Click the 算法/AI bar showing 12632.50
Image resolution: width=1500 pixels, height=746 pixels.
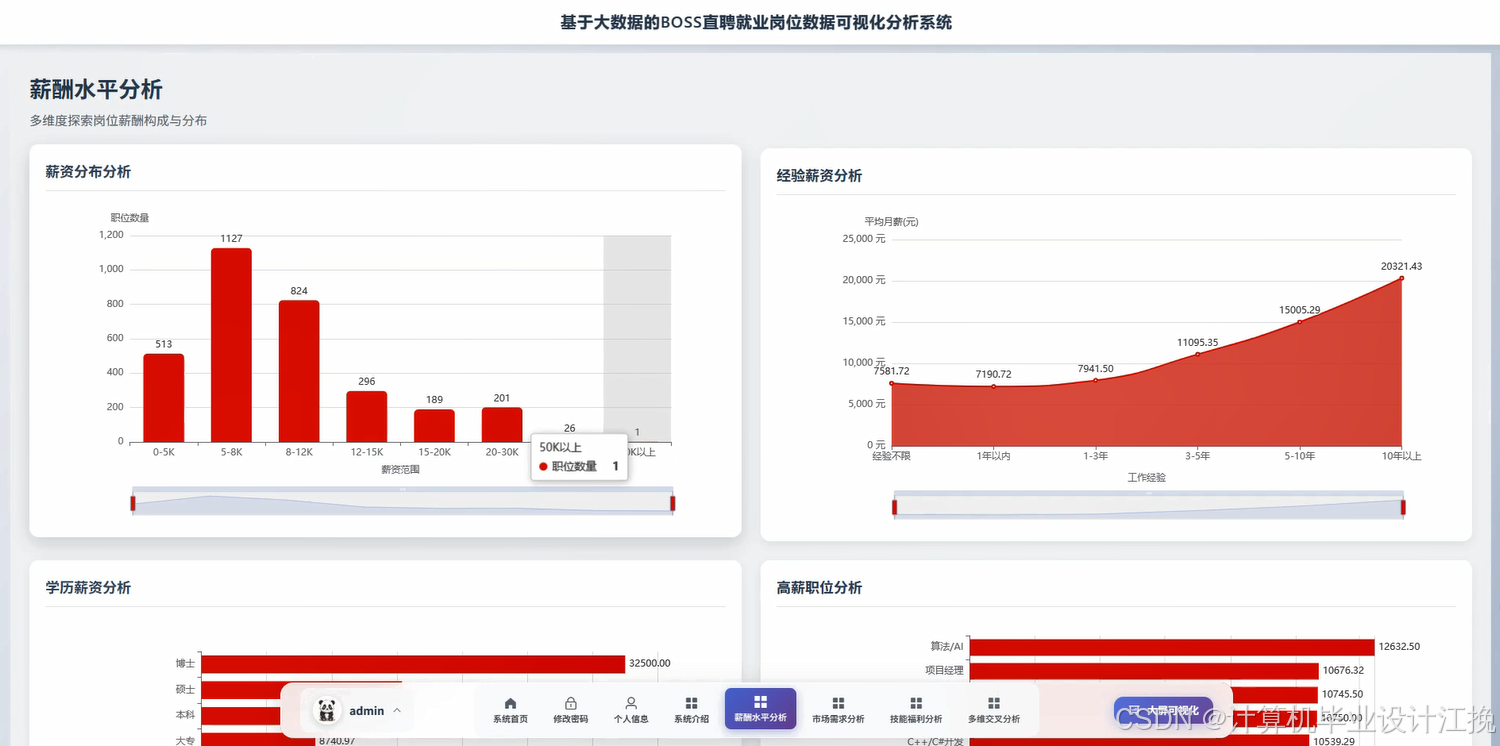tap(1172, 647)
